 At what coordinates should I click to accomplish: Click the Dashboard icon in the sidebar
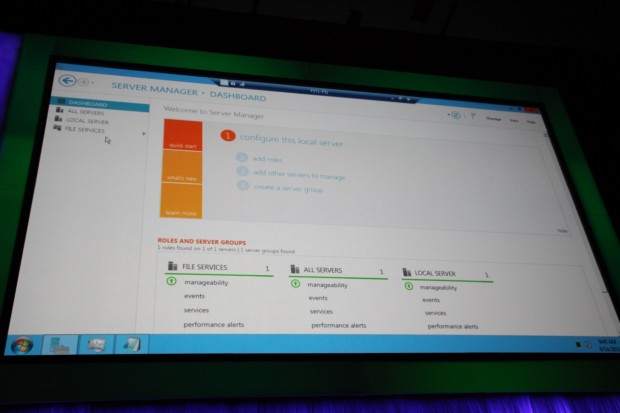tap(61, 102)
